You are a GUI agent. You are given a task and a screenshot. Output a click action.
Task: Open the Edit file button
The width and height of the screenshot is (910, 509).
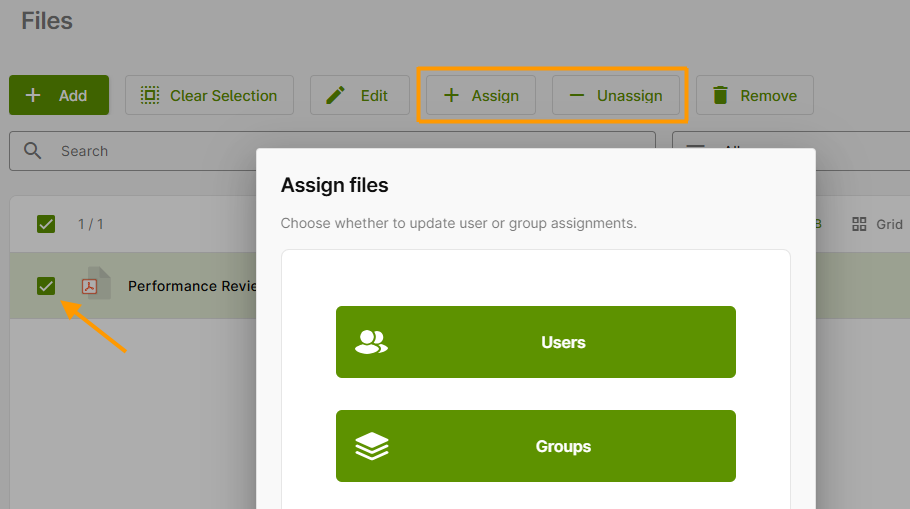[360, 95]
